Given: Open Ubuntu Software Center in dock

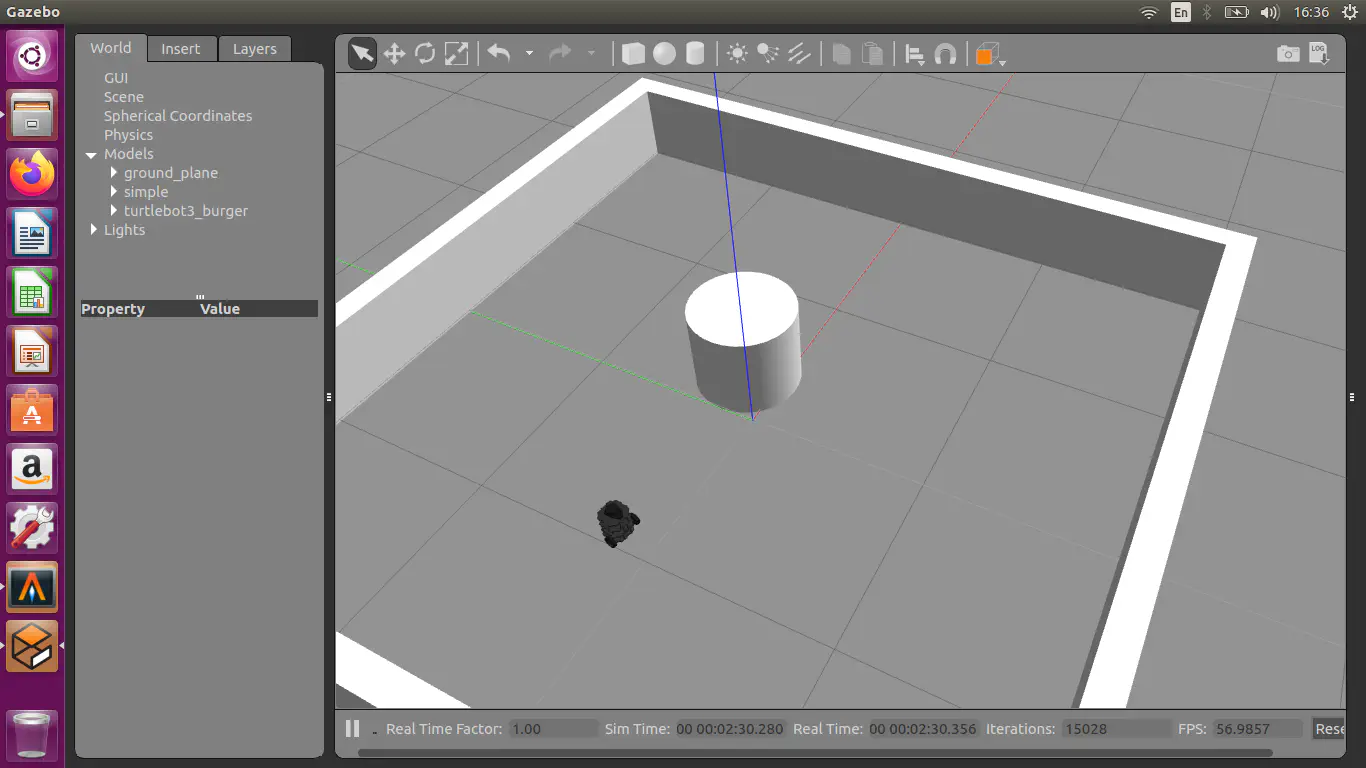Looking at the screenshot, I should 32,409.
